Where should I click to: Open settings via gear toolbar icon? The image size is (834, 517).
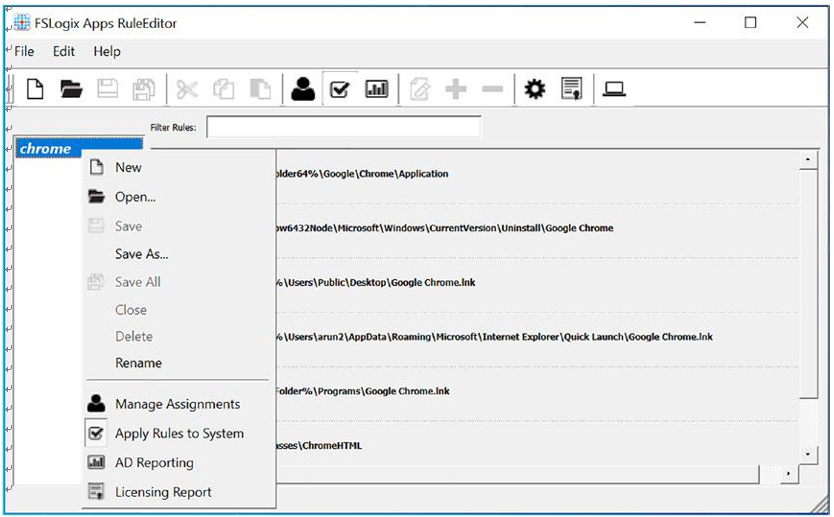(535, 89)
